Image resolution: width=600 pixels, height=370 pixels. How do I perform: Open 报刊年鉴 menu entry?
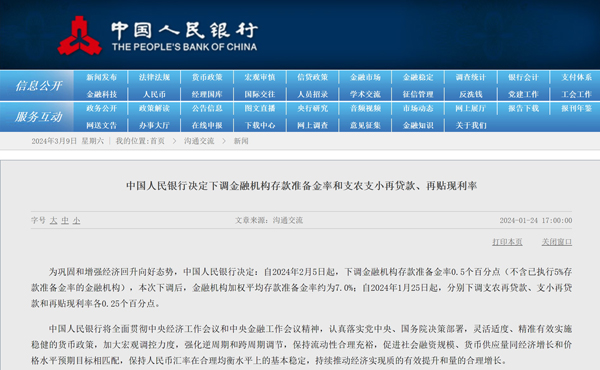coord(576,108)
